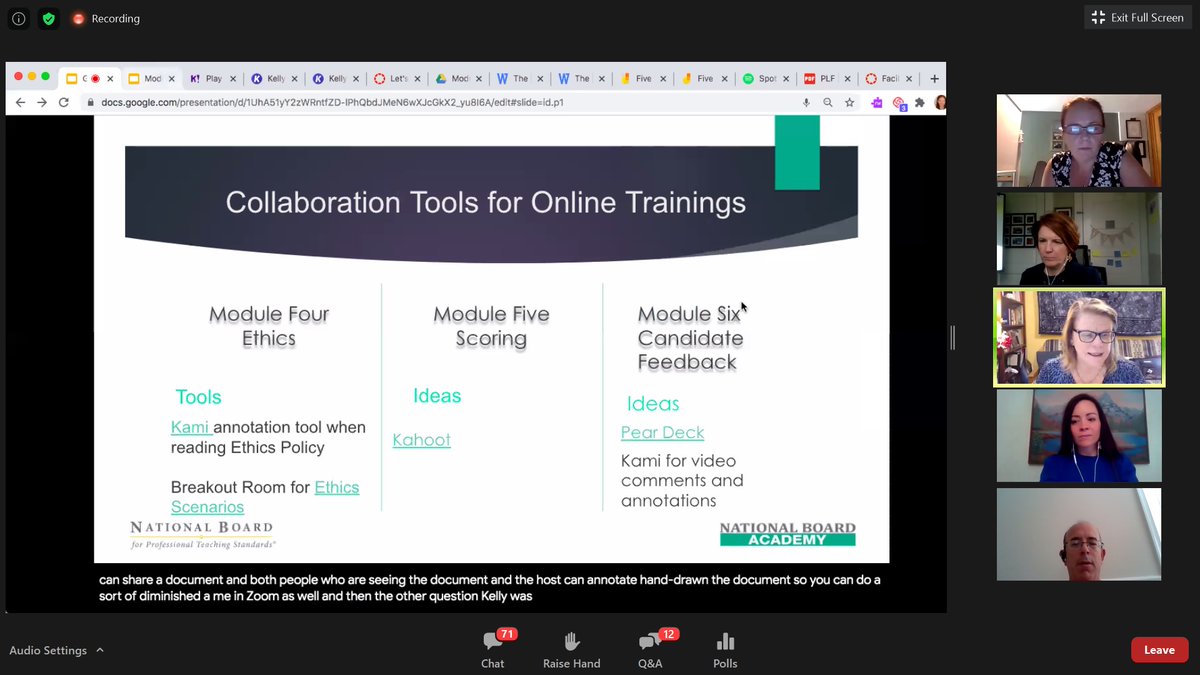Screen dimensions: 1200x675
Task: Close the active recording Slides tab
Action: tap(110, 78)
